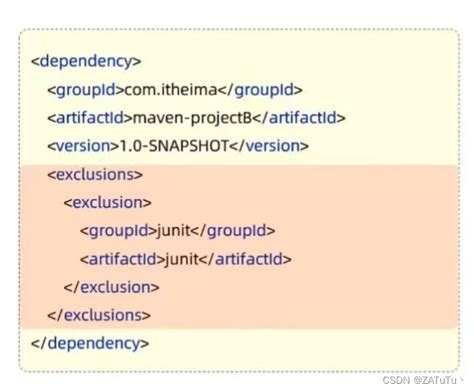Select junit artifactId value in exclusion
The image size is (474, 391).
[182, 260]
